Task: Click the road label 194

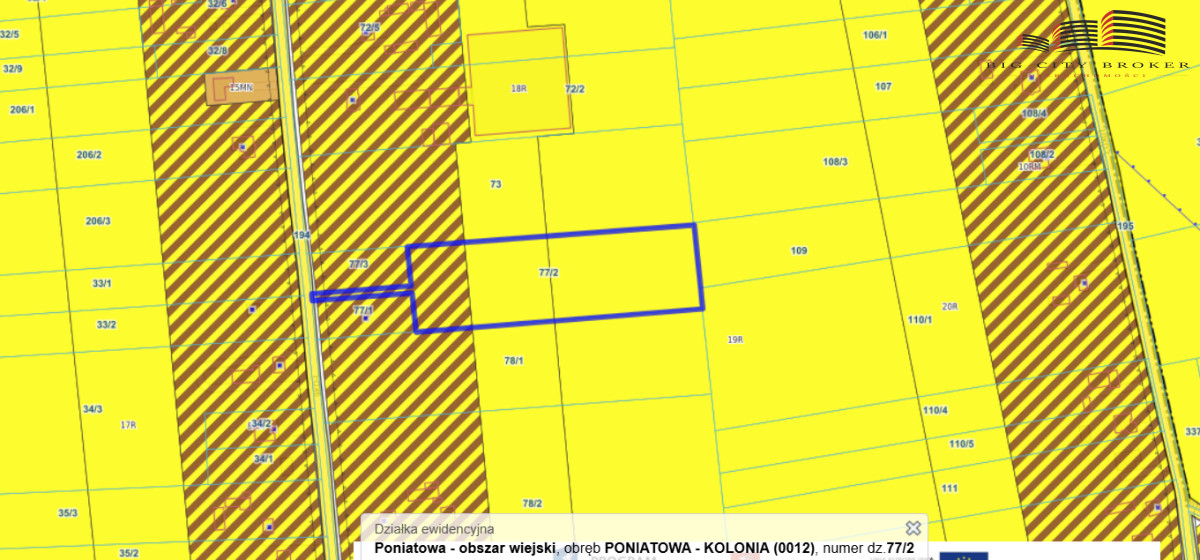Action: pyautogui.click(x=303, y=235)
